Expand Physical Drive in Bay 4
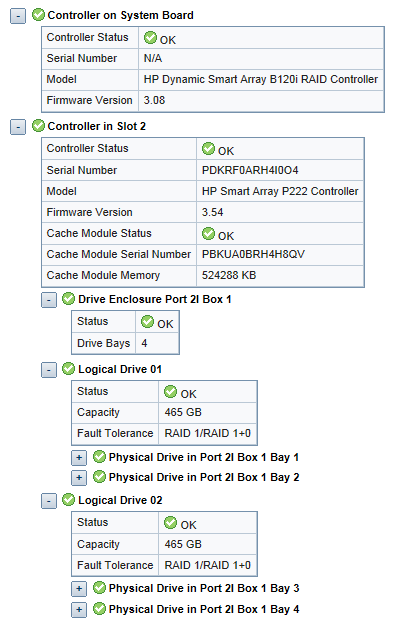Viewport: 418px width, 628px height. (79, 610)
